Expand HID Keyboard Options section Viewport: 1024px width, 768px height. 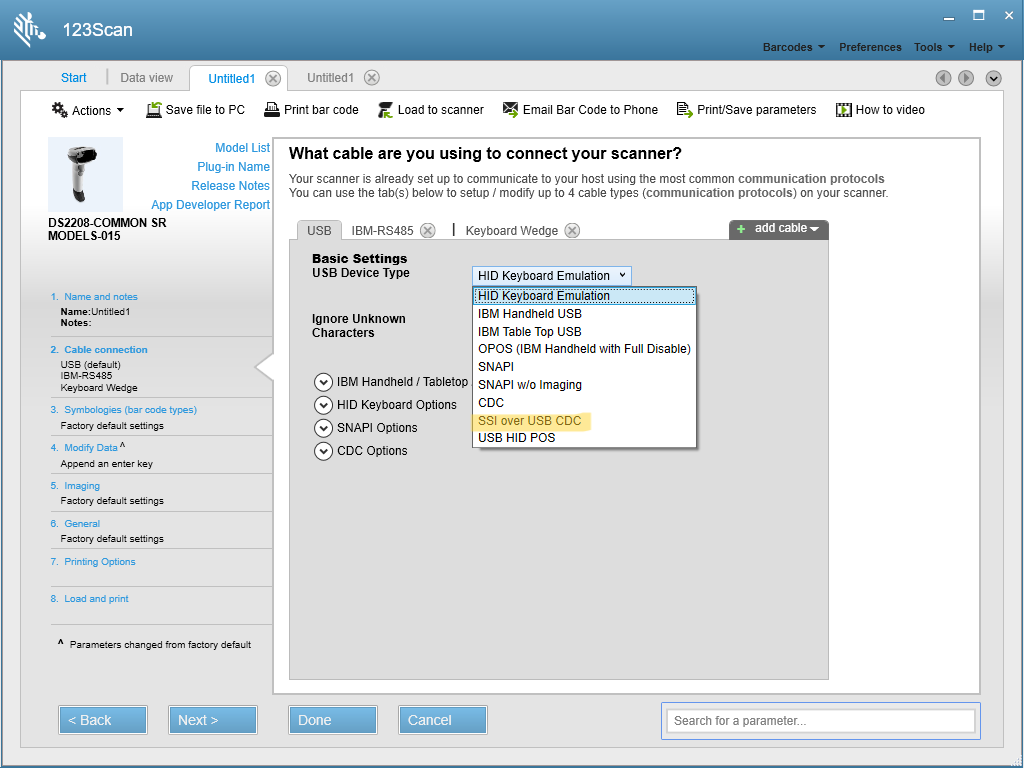[x=323, y=405]
